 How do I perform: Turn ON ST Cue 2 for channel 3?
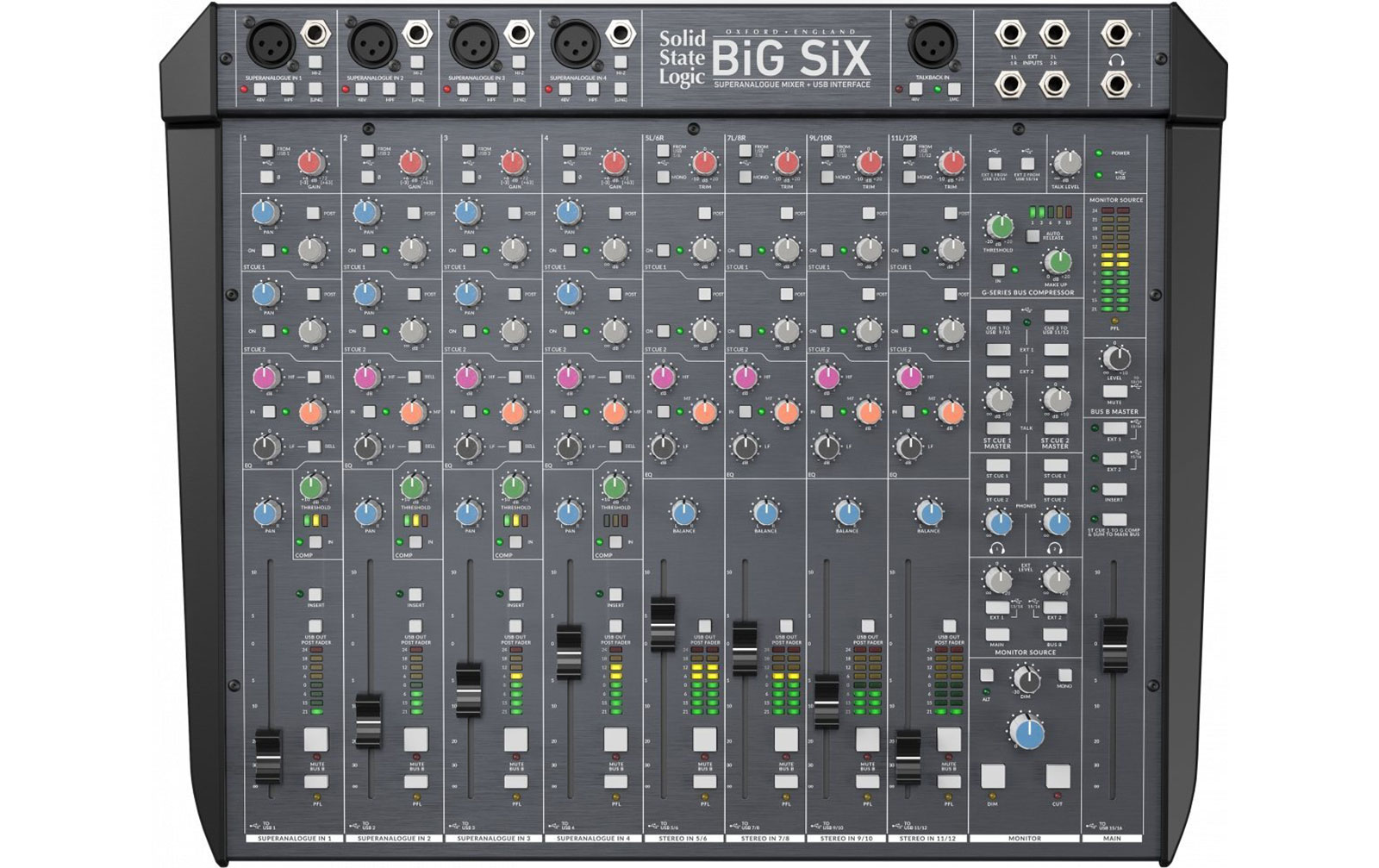(x=470, y=331)
